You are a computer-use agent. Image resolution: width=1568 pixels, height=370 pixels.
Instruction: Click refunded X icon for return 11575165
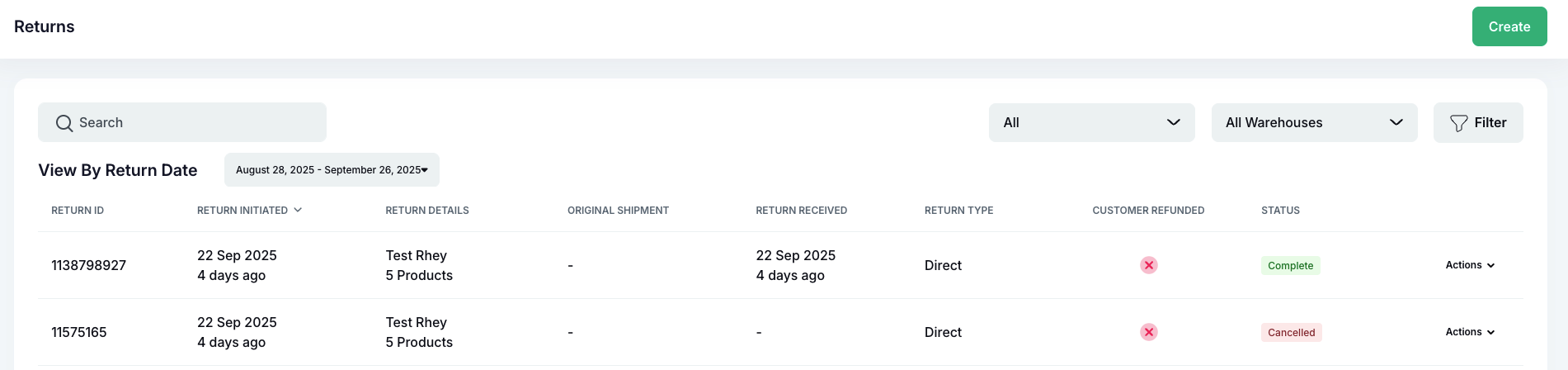[1148, 332]
